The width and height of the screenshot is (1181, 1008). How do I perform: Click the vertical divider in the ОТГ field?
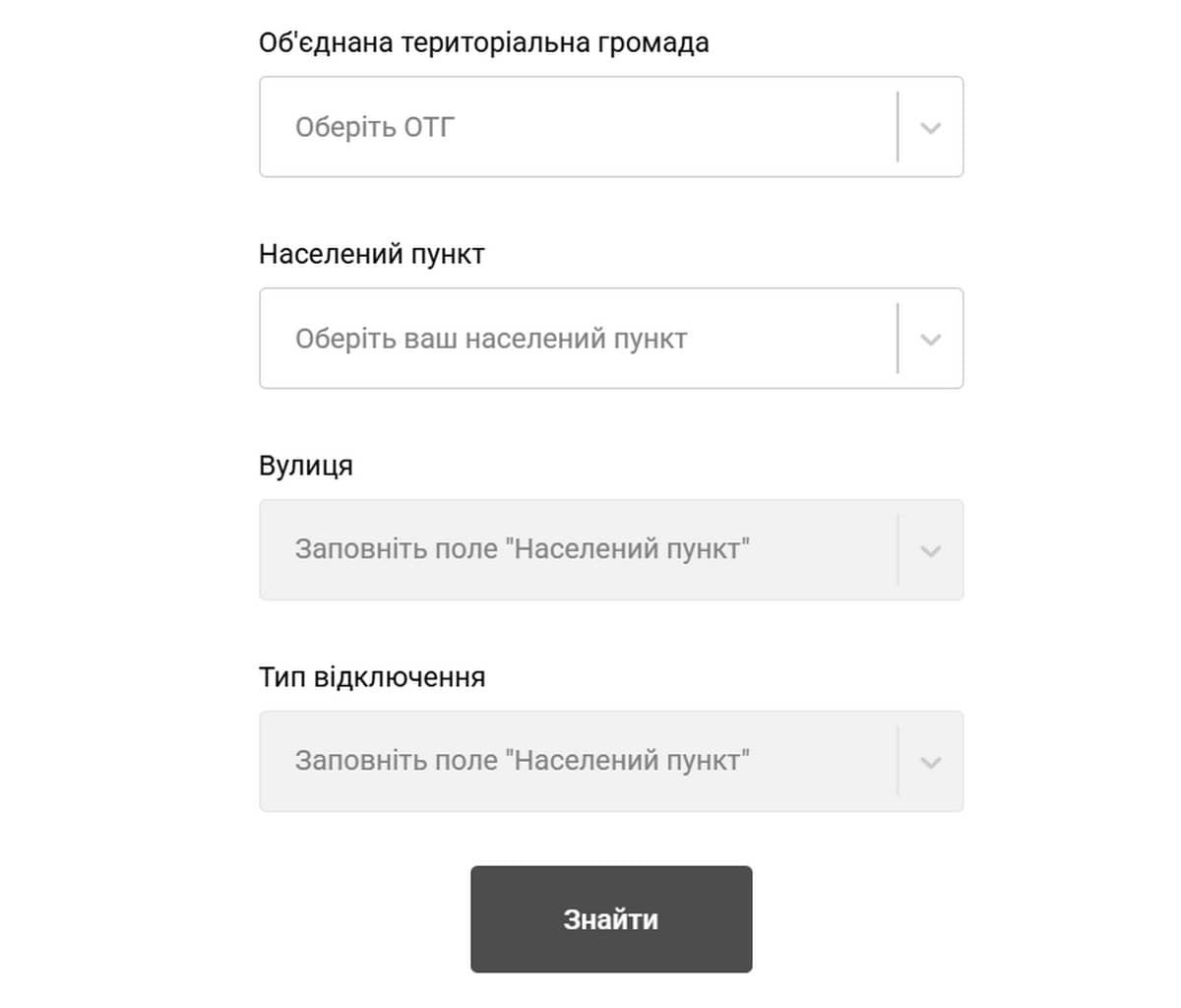(x=898, y=127)
